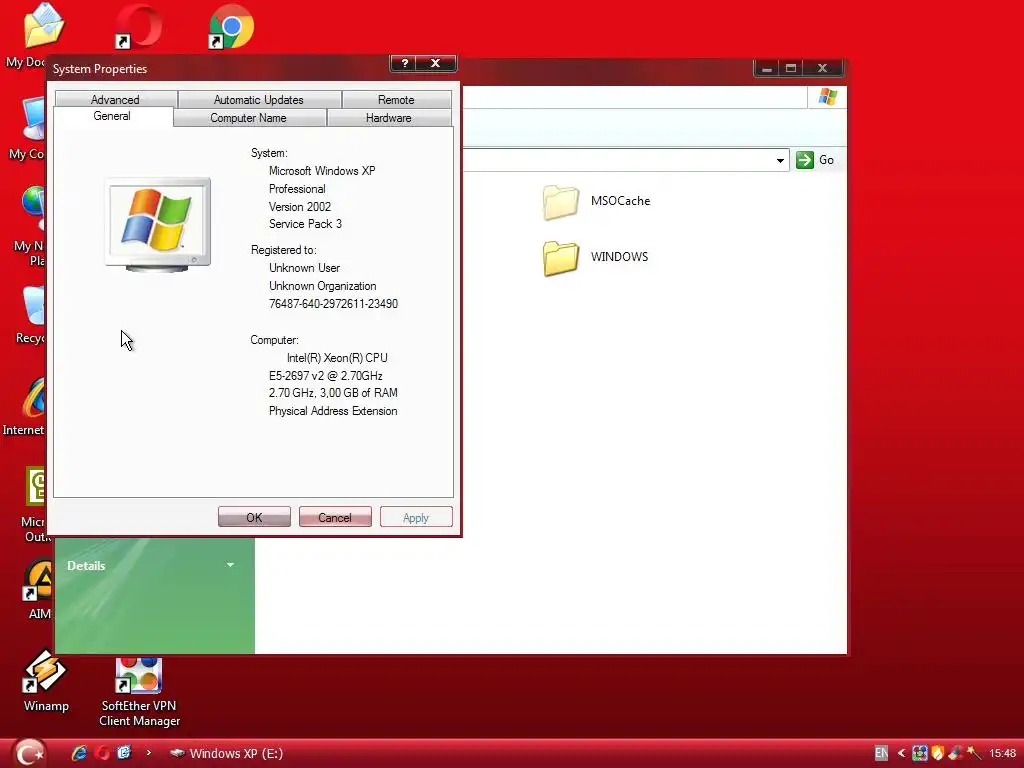Open the MSOCache folder in Explorer
Screen dimensions: 1024x768
point(597,201)
